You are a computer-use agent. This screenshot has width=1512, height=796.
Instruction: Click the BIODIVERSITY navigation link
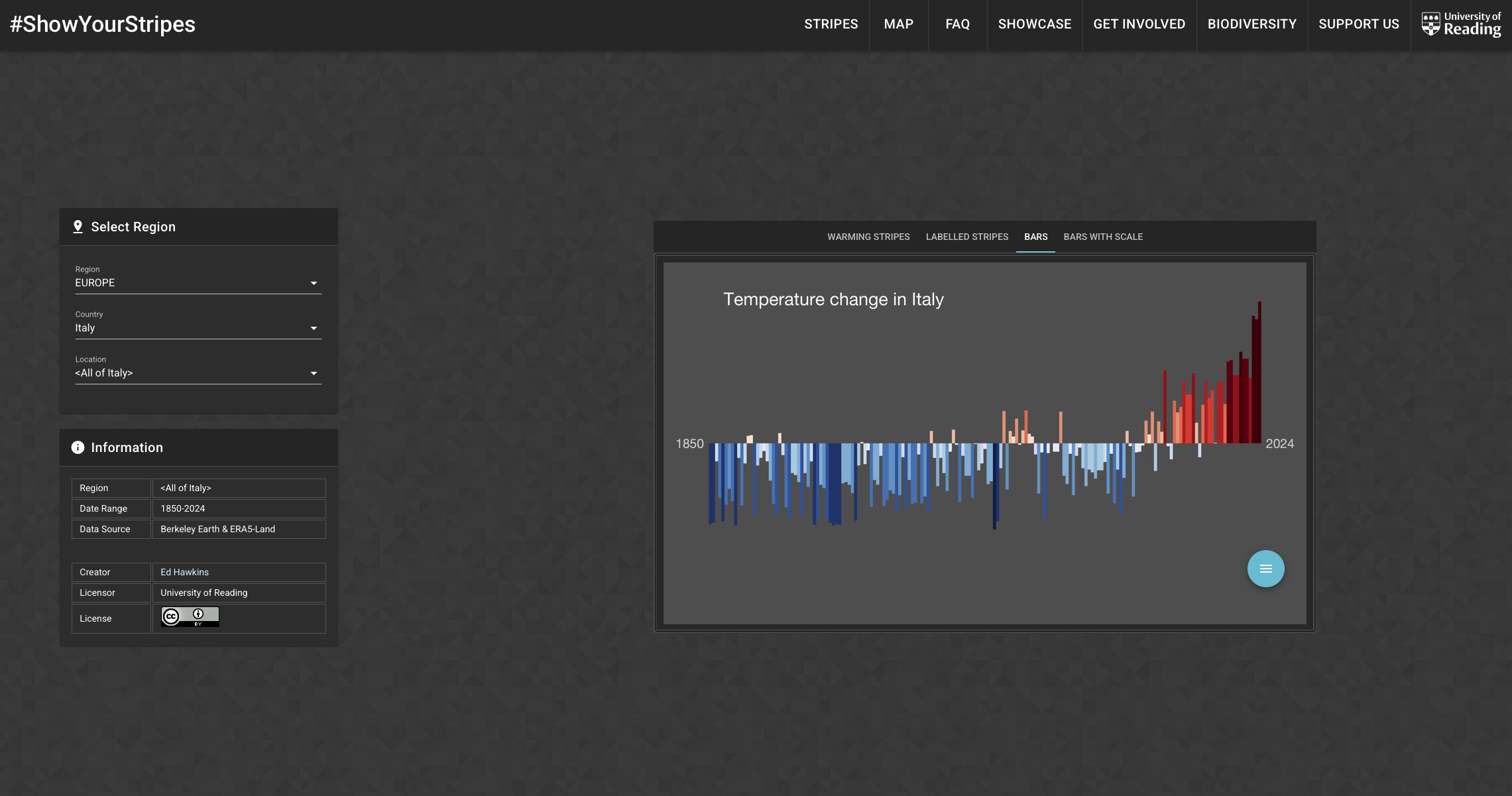tap(1251, 25)
